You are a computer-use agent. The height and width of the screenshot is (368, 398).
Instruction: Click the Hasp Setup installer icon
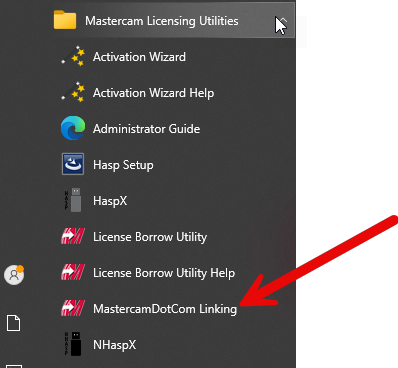[73, 164]
